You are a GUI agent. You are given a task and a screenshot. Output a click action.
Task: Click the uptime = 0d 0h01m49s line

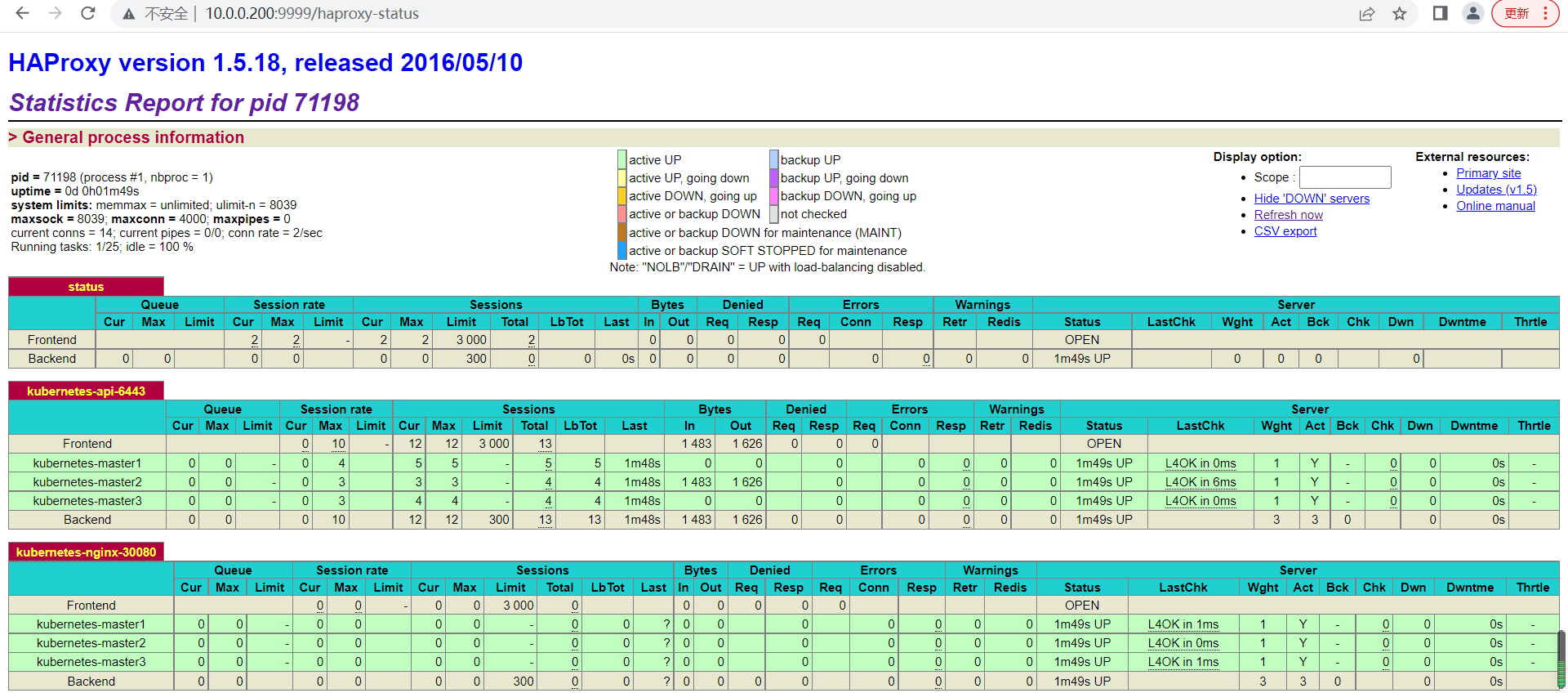click(75, 191)
